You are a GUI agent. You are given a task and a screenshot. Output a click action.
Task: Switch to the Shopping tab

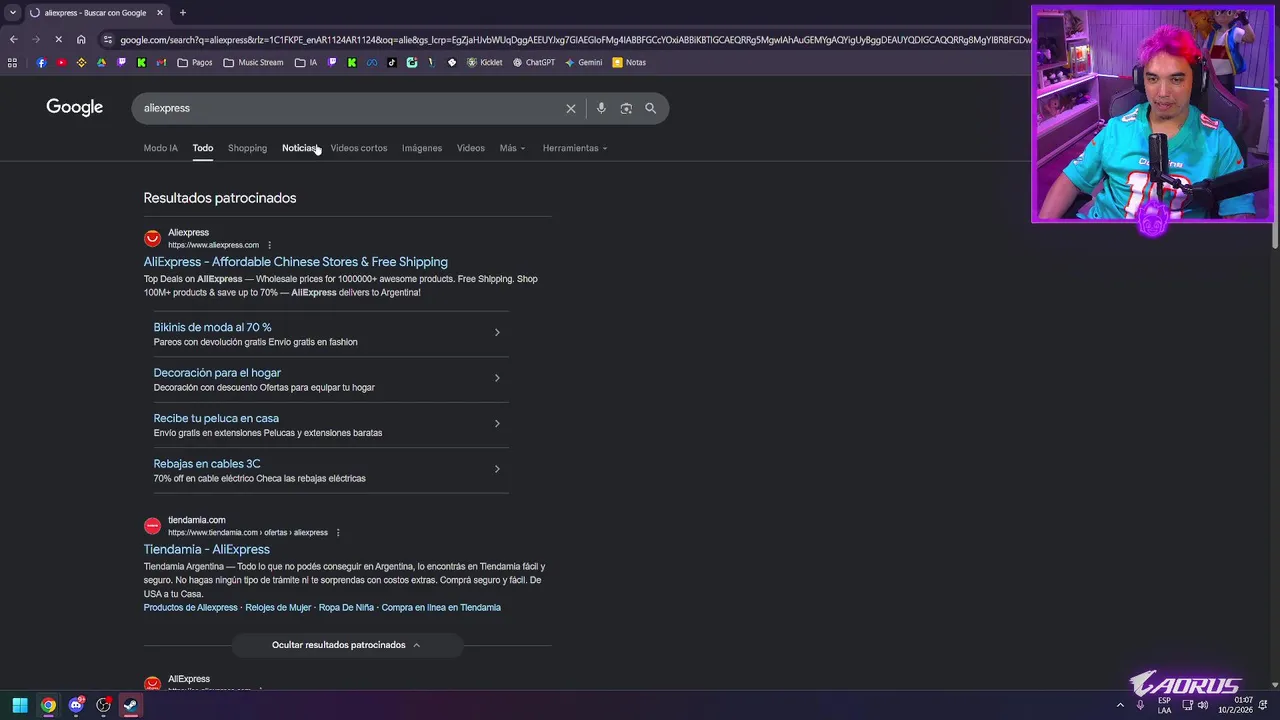pyautogui.click(x=247, y=148)
